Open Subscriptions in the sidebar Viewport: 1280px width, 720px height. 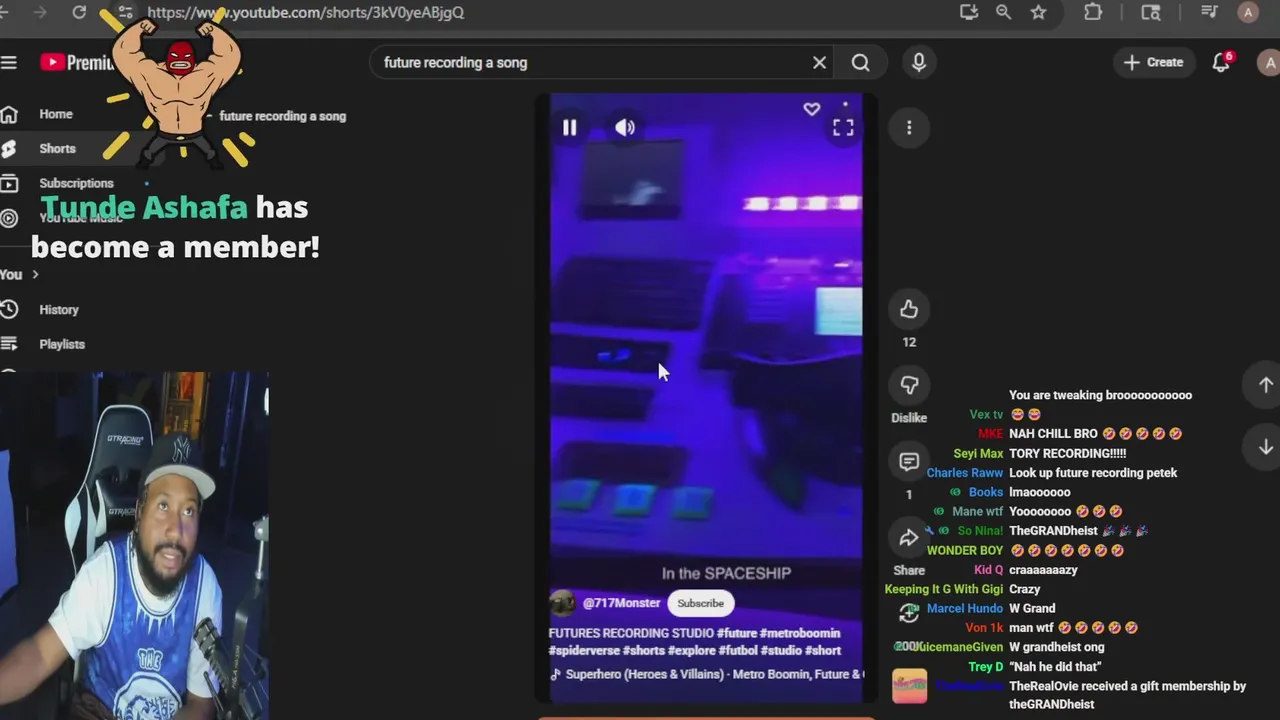pos(76,183)
